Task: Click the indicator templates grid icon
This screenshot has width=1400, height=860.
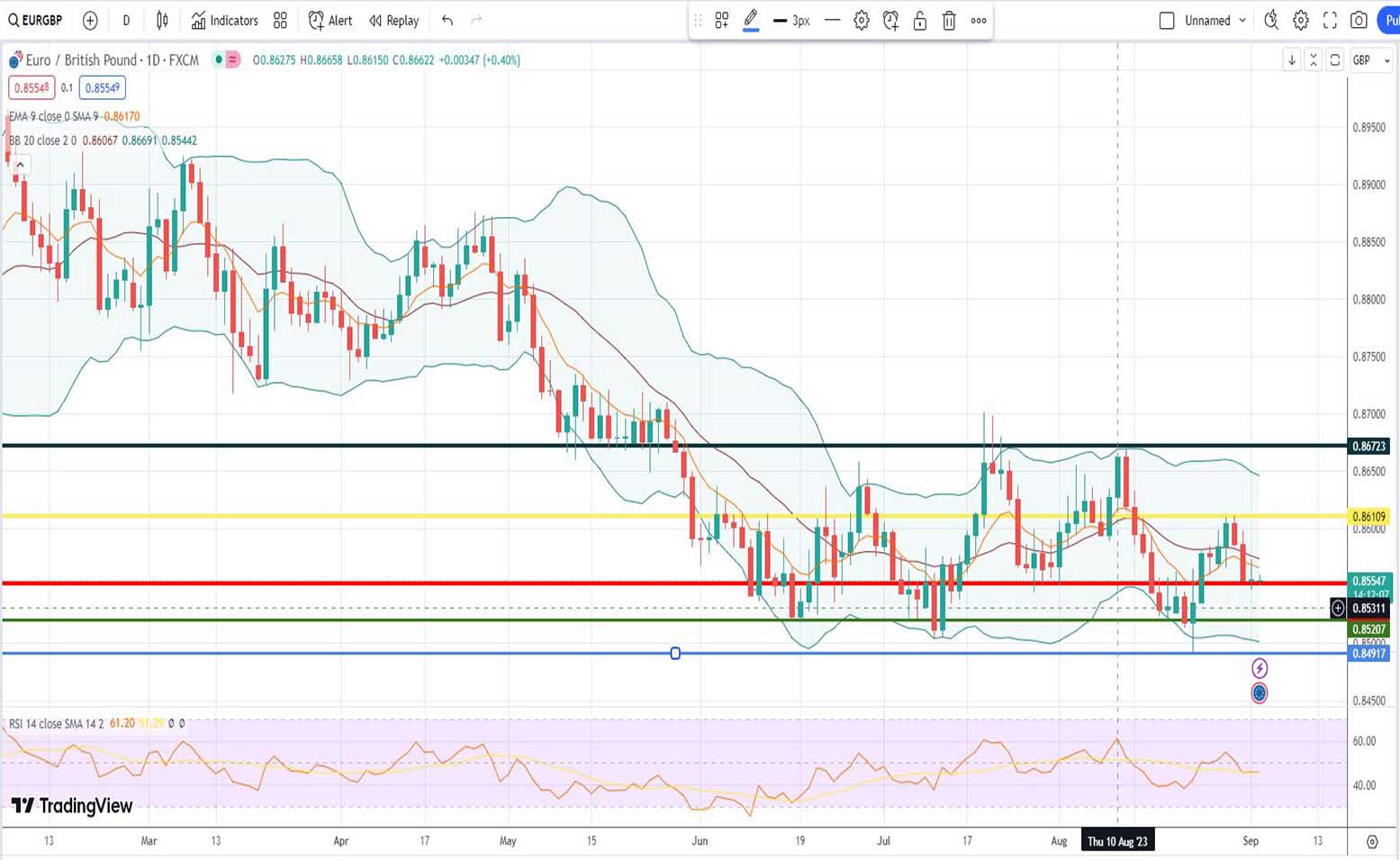Action: click(x=280, y=20)
